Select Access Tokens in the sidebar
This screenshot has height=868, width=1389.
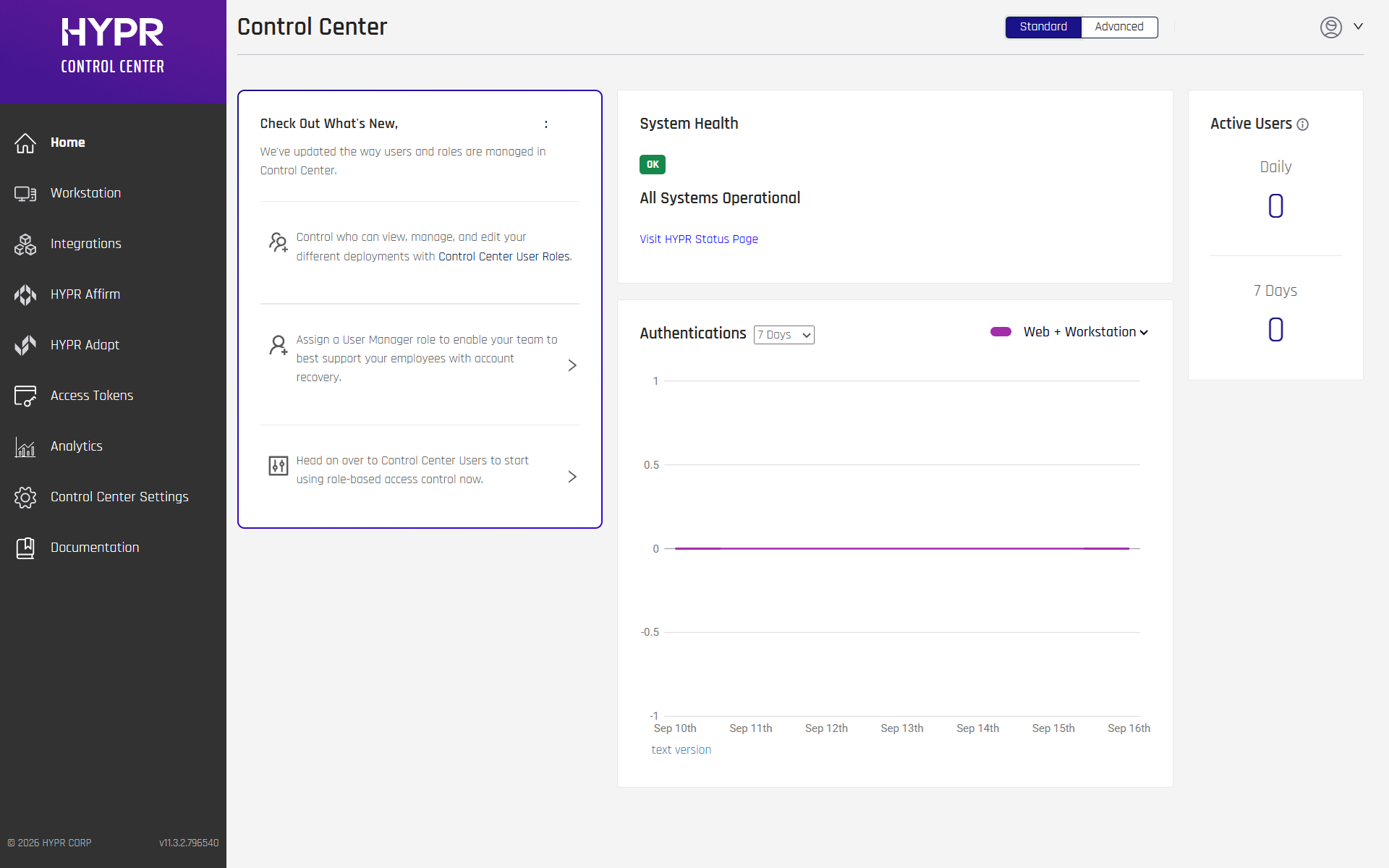coord(92,396)
